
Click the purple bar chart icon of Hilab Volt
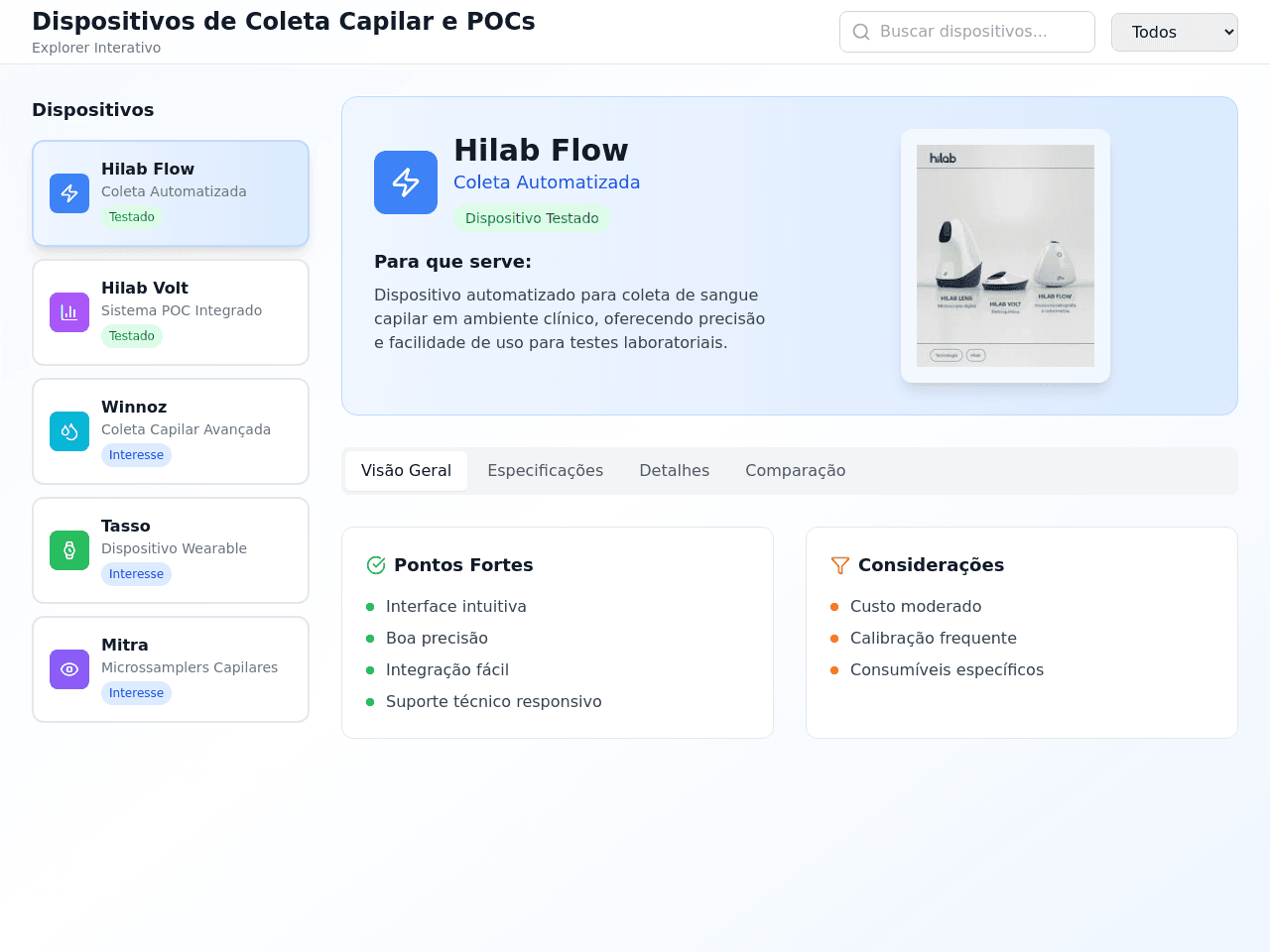click(69, 312)
